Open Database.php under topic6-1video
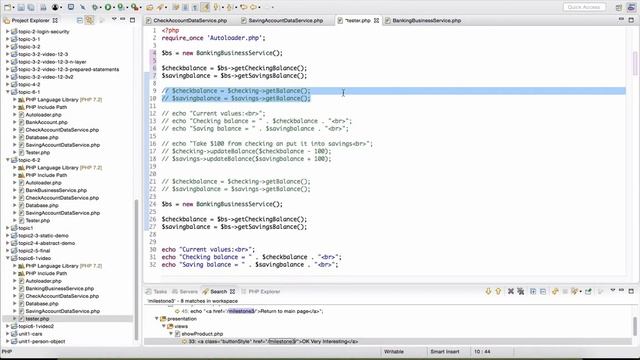 pyautogui.click(x=42, y=303)
